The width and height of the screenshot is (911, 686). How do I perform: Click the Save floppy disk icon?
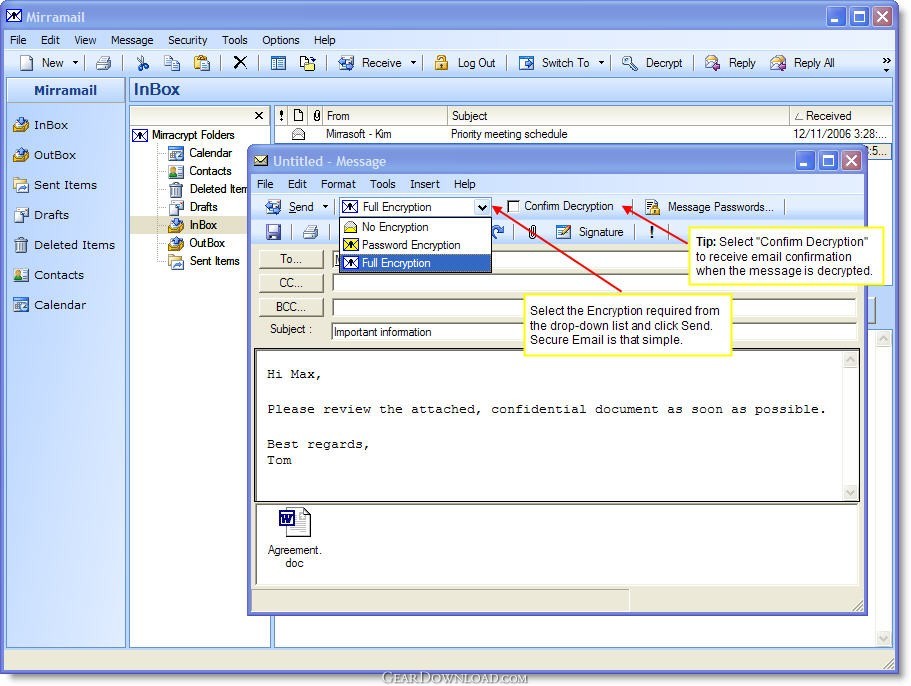[273, 232]
